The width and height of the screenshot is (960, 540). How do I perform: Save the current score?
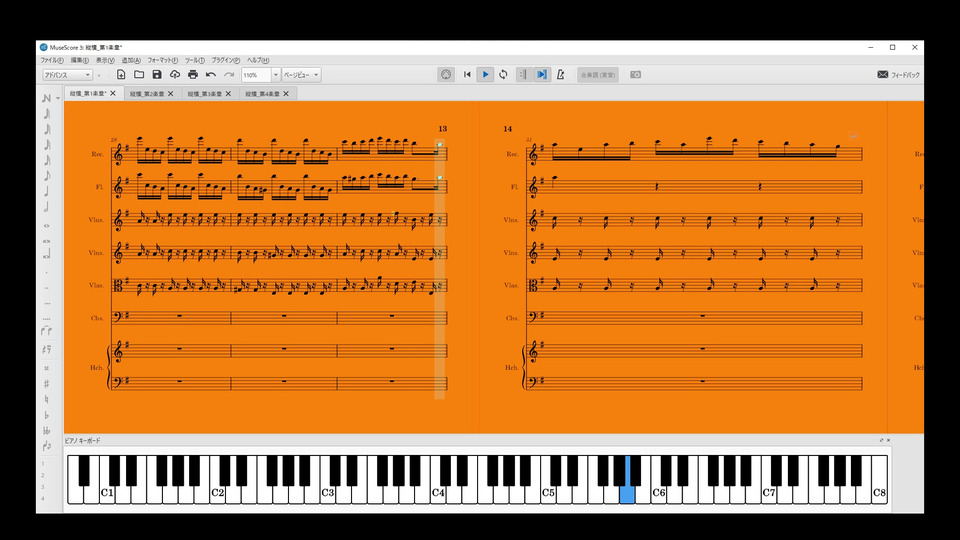click(x=157, y=75)
